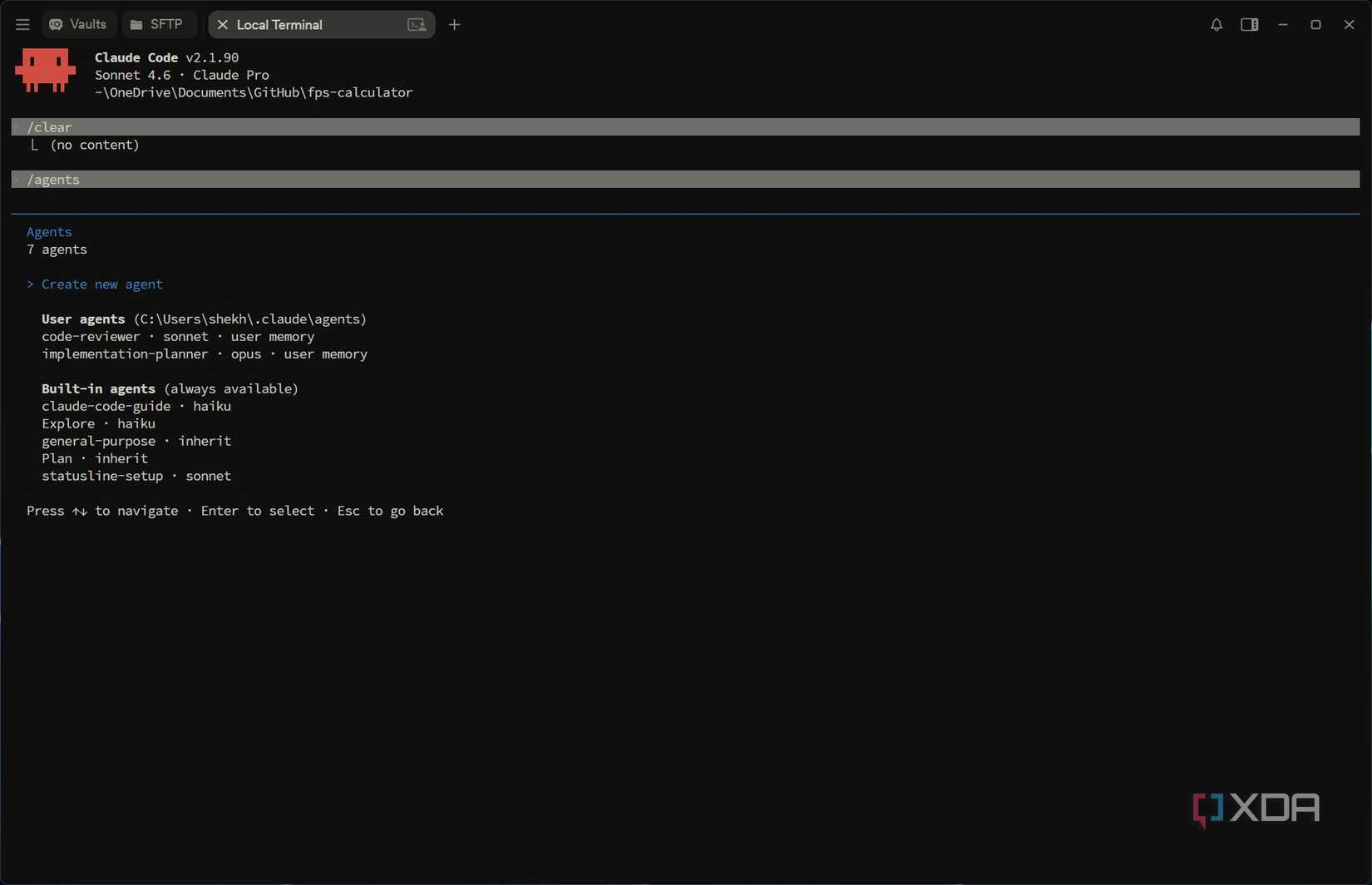Click the /clear command line
This screenshot has width=1372, height=885.
point(685,127)
